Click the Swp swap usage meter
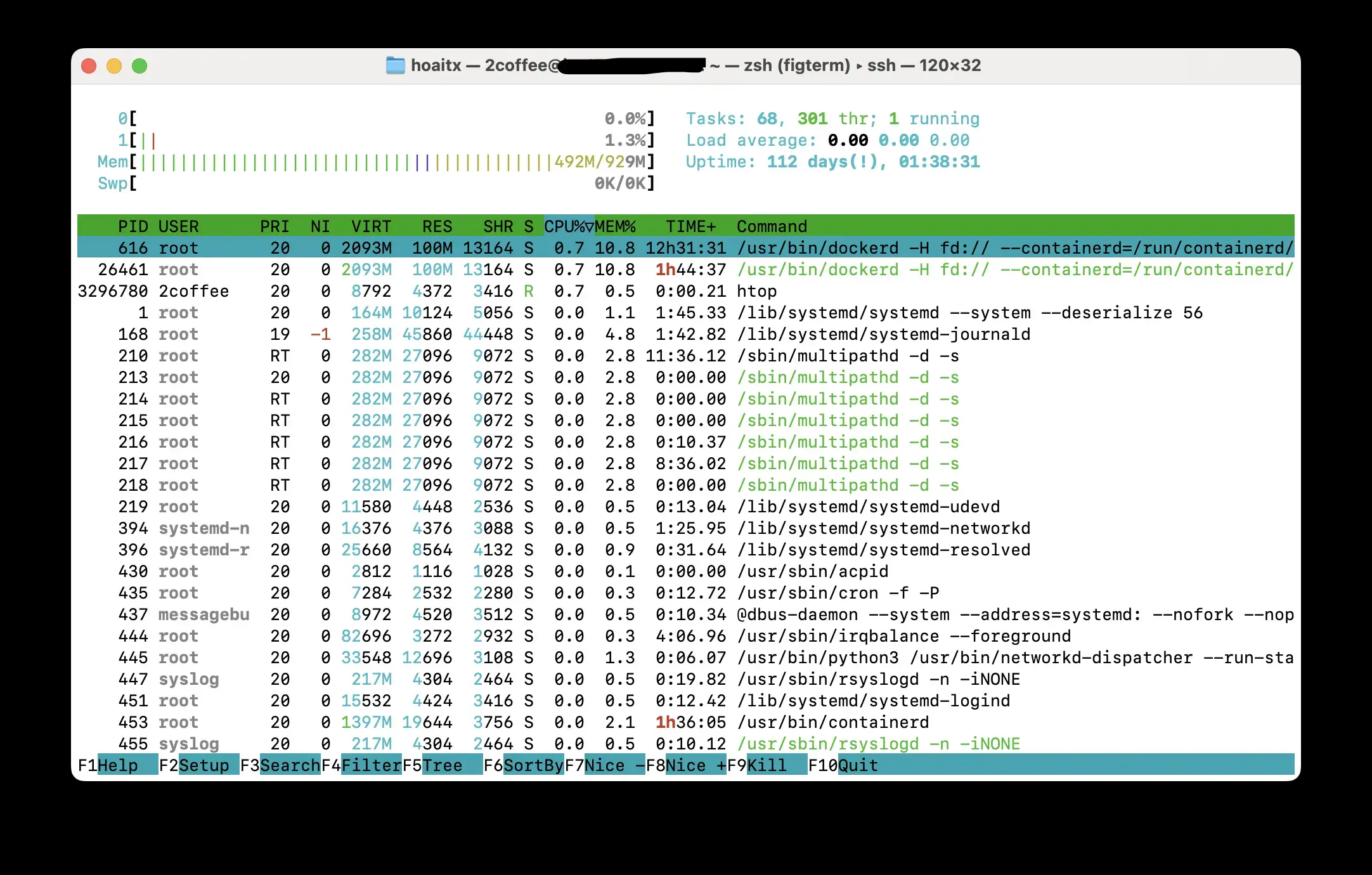 pos(376,183)
